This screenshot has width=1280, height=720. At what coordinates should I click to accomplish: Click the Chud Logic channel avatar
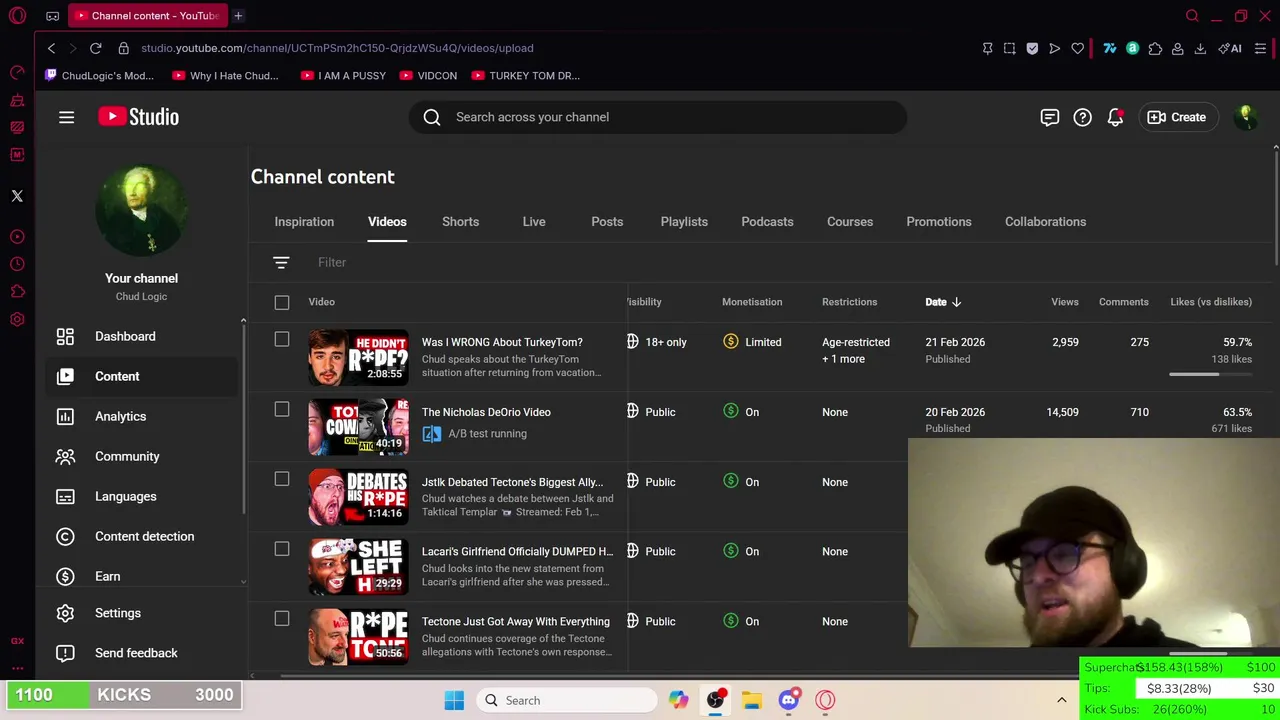pyautogui.click(x=141, y=211)
